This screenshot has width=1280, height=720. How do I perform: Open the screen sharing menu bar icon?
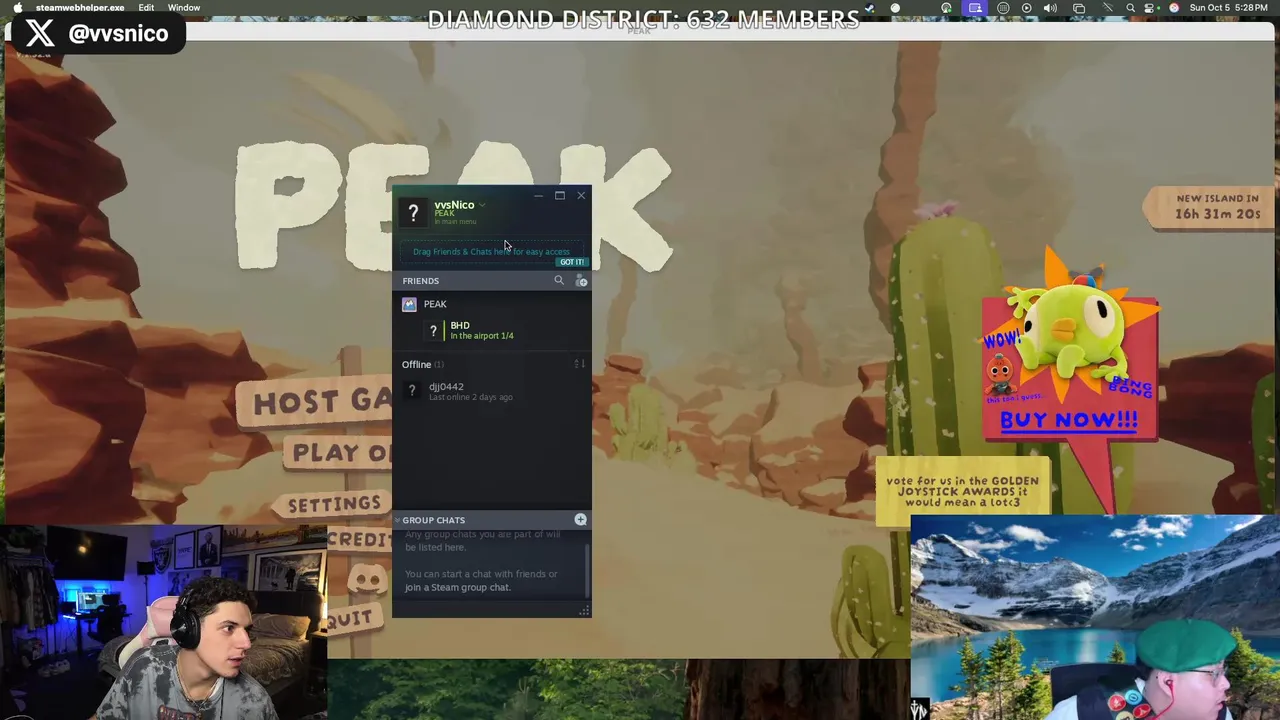click(975, 8)
